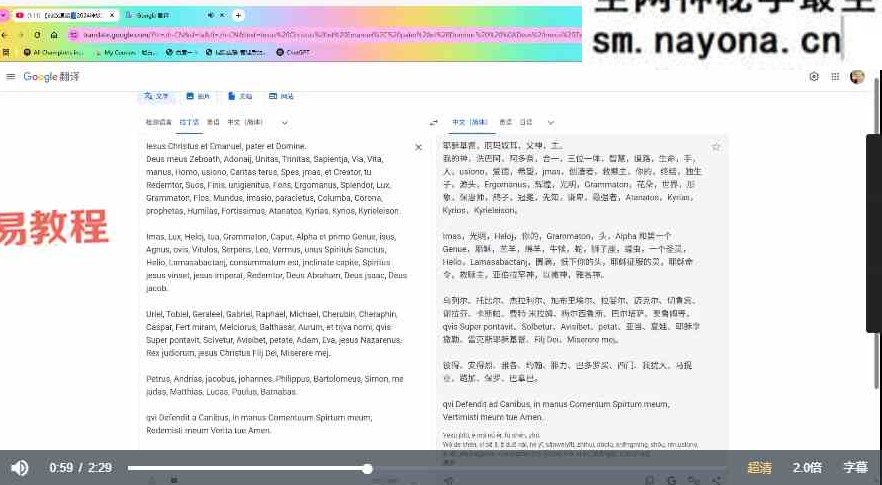Toggle the 字幕 subtitles option
Viewport: 882px width, 485px height.
point(855,468)
